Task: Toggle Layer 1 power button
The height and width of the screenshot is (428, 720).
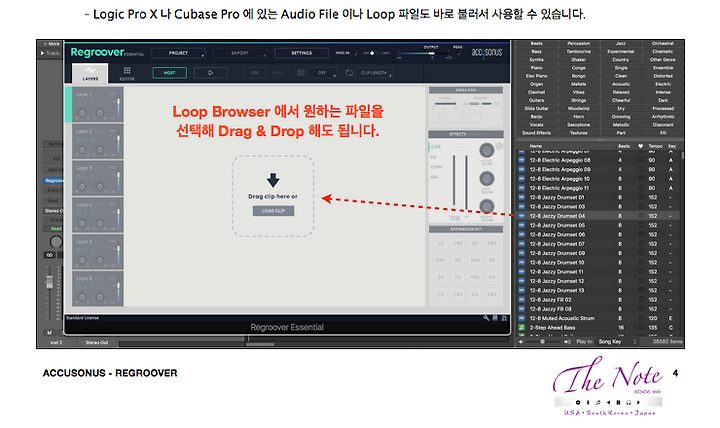Action: pyautogui.click(x=79, y=102)
